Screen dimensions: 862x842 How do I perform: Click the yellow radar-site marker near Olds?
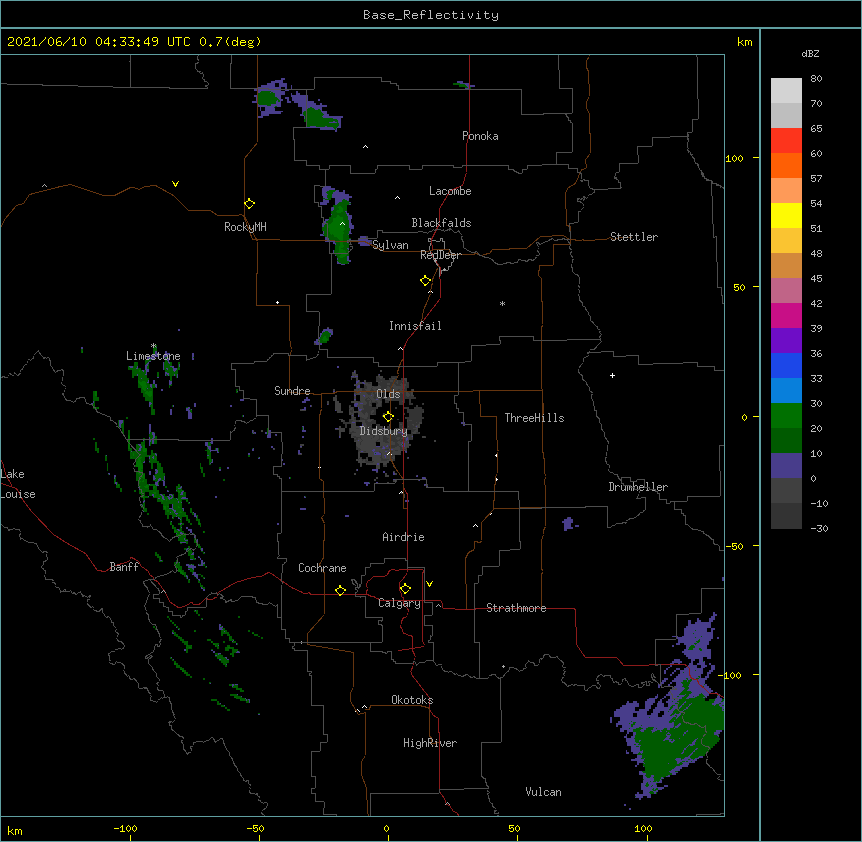pos(388,417)
